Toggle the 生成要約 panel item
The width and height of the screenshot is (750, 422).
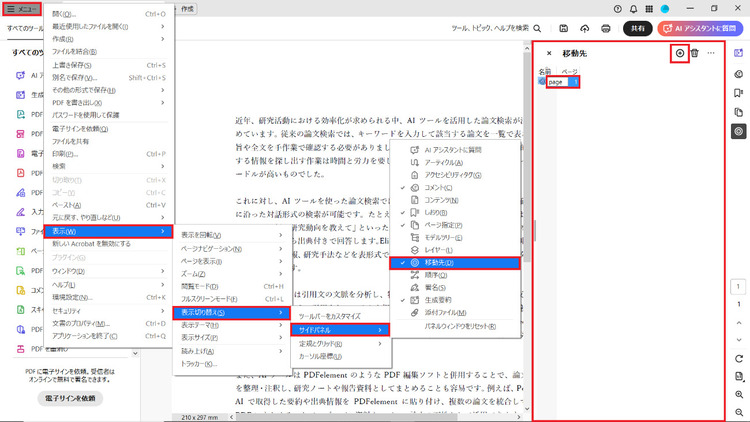pos(455,300)
